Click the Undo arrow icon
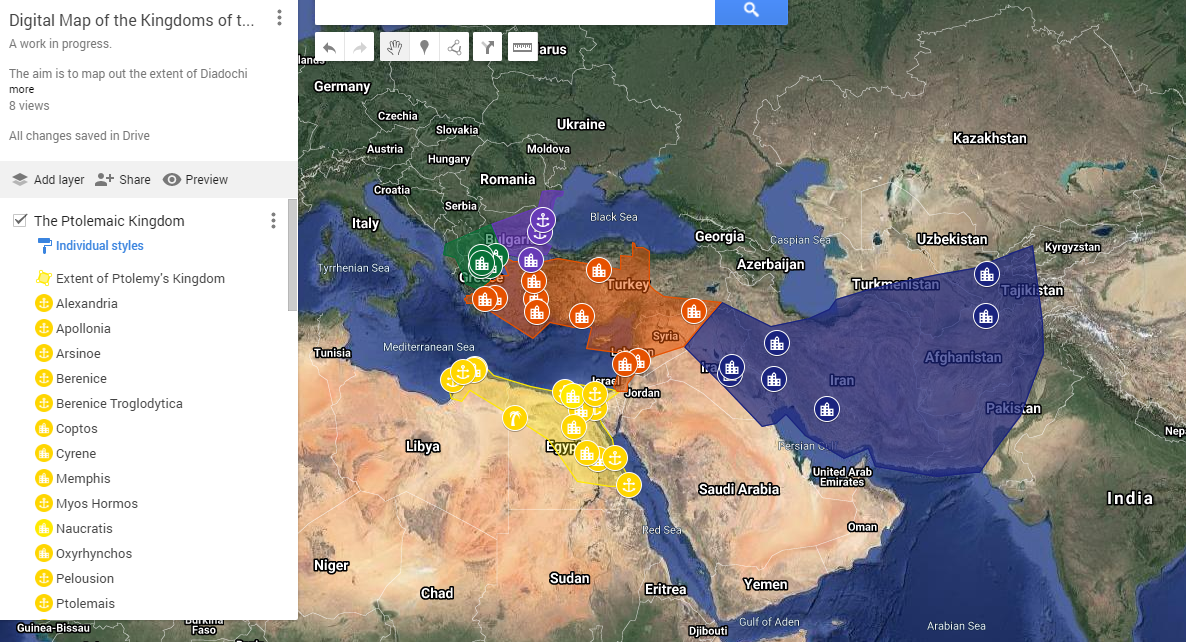The image size is (1186, 642). click(x=329, y=46)
